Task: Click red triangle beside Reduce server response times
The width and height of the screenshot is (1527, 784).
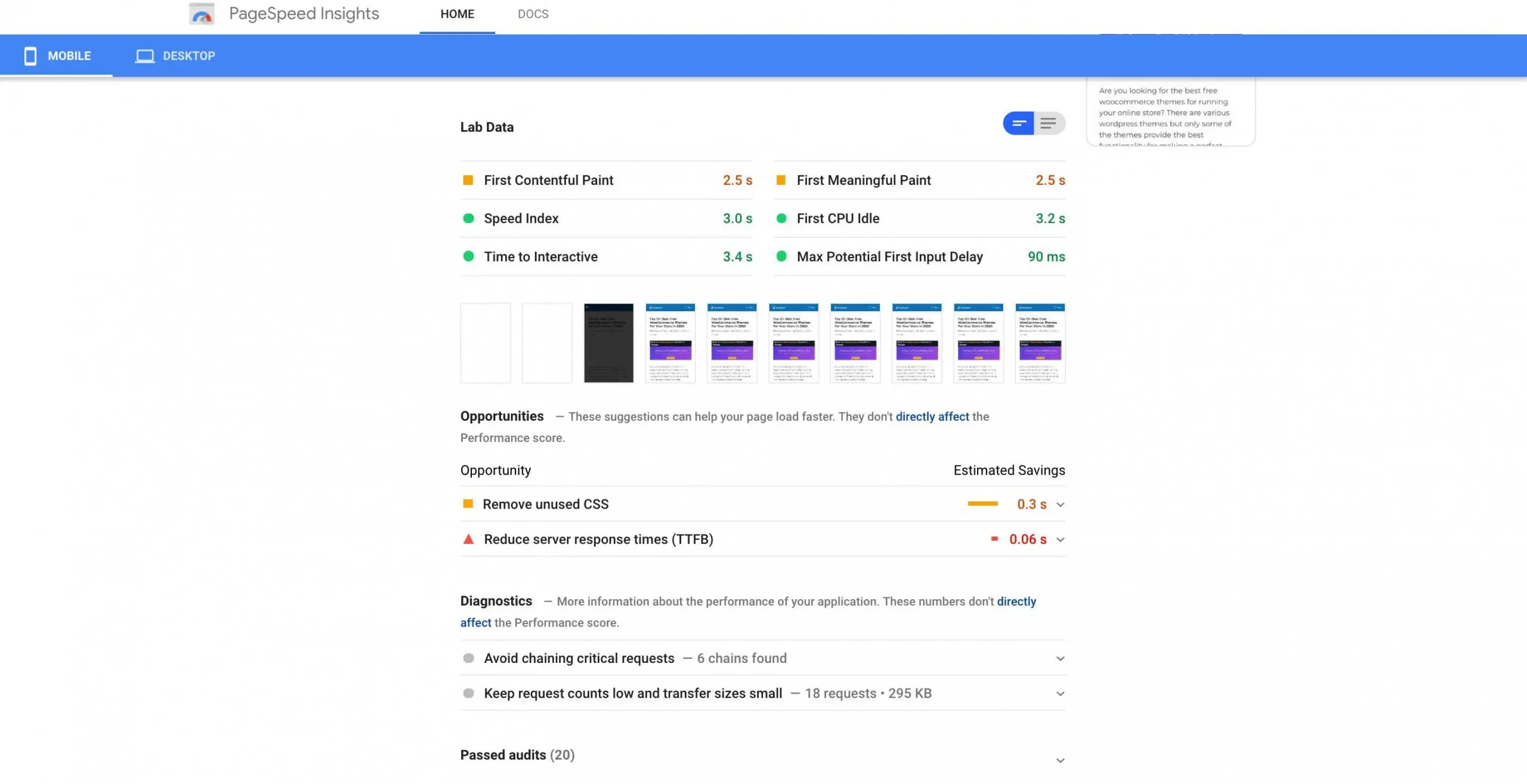Action: [468, 539]
